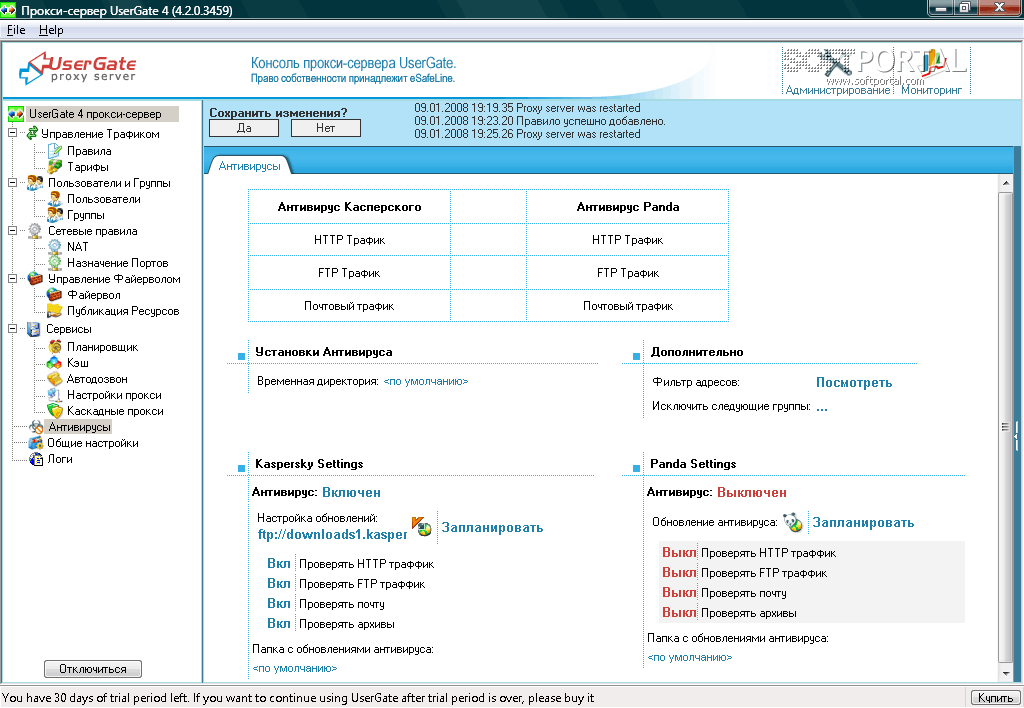Image resolution: width=1024 pixels, height=708 pixels.
Task: Click the Группы icon in tree
Action: [x=55, y=215]
